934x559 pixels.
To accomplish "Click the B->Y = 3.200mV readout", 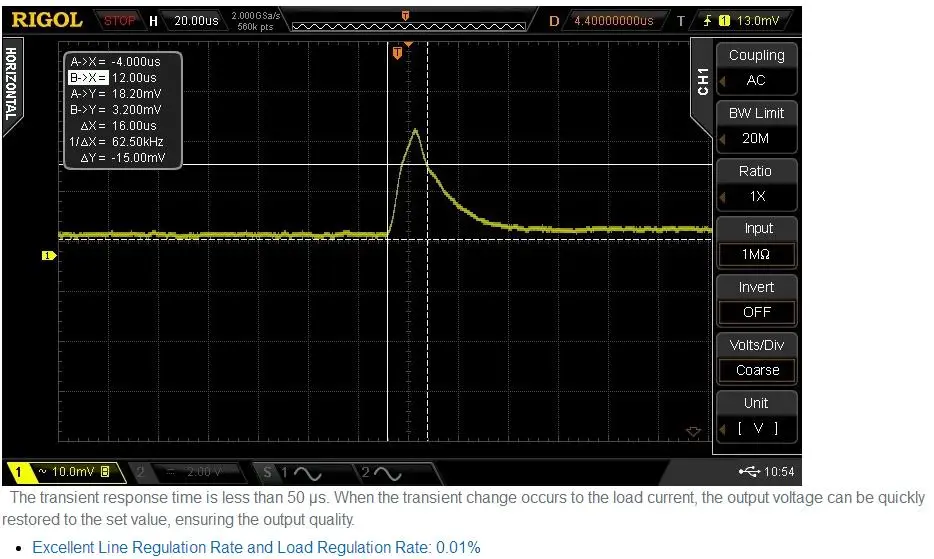I will click(x=116, y=110).
